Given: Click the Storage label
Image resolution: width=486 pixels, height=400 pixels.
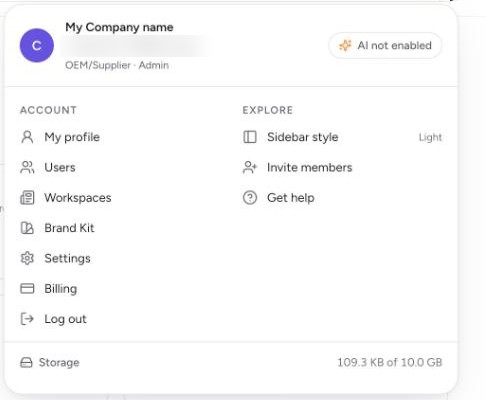Looking at the screenshot, I should point(59,362).
